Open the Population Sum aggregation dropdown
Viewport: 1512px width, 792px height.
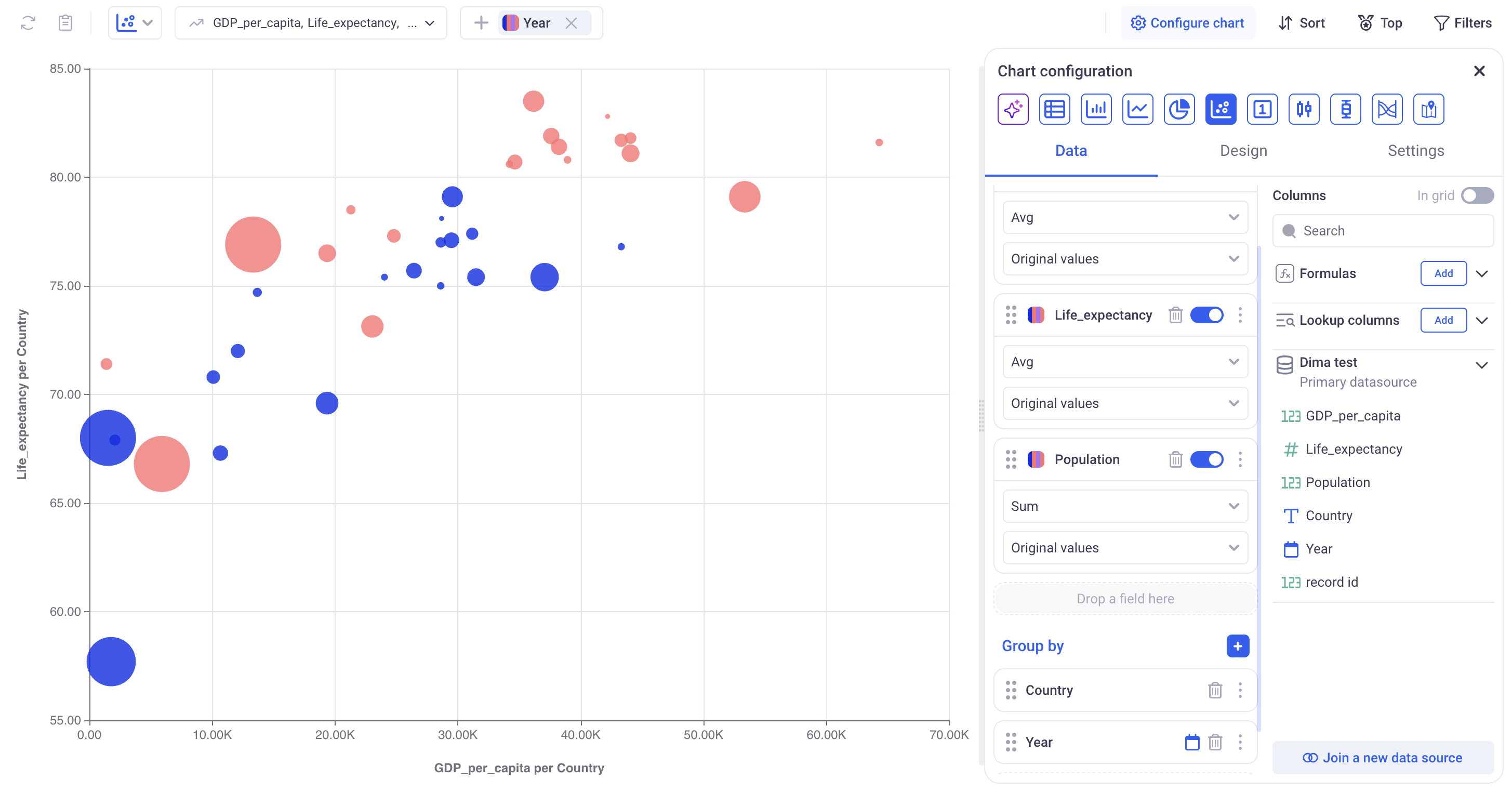pos(1124,506)
